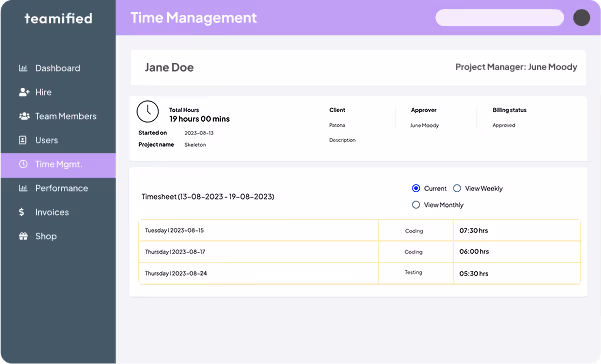Click the Tuesday 2023-08-15 timesheet row
Screen dimensions: 601x364
pyautogui.click(x=359, y=230)
